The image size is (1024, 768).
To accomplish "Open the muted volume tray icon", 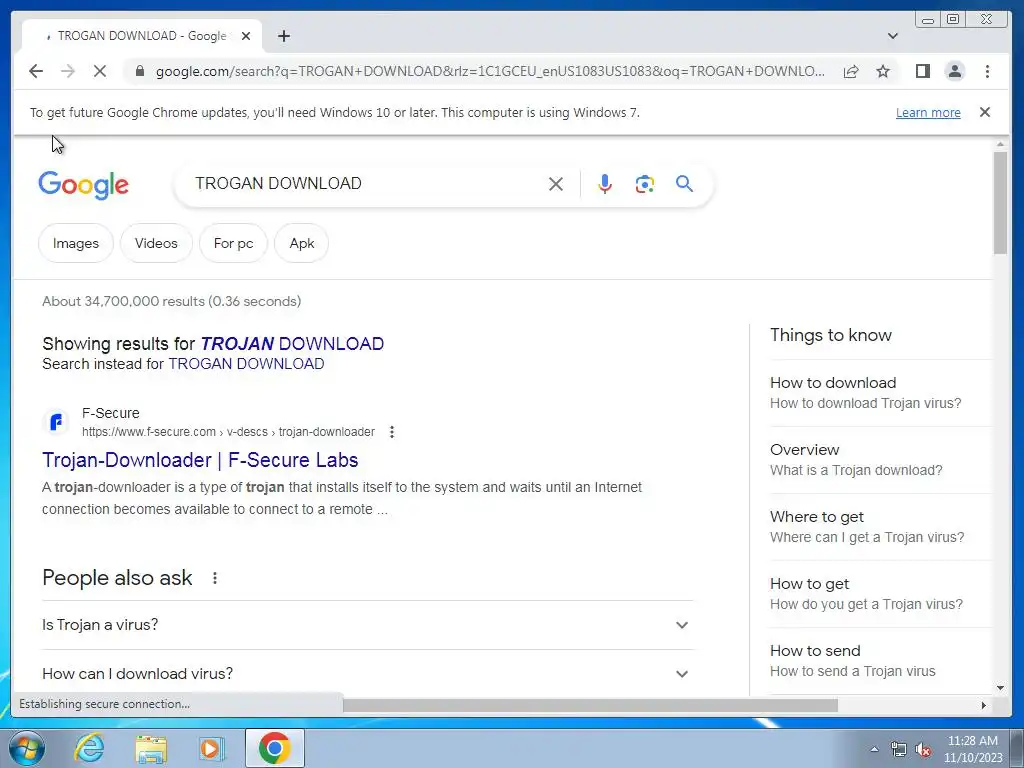I will [x=923, y=749].
